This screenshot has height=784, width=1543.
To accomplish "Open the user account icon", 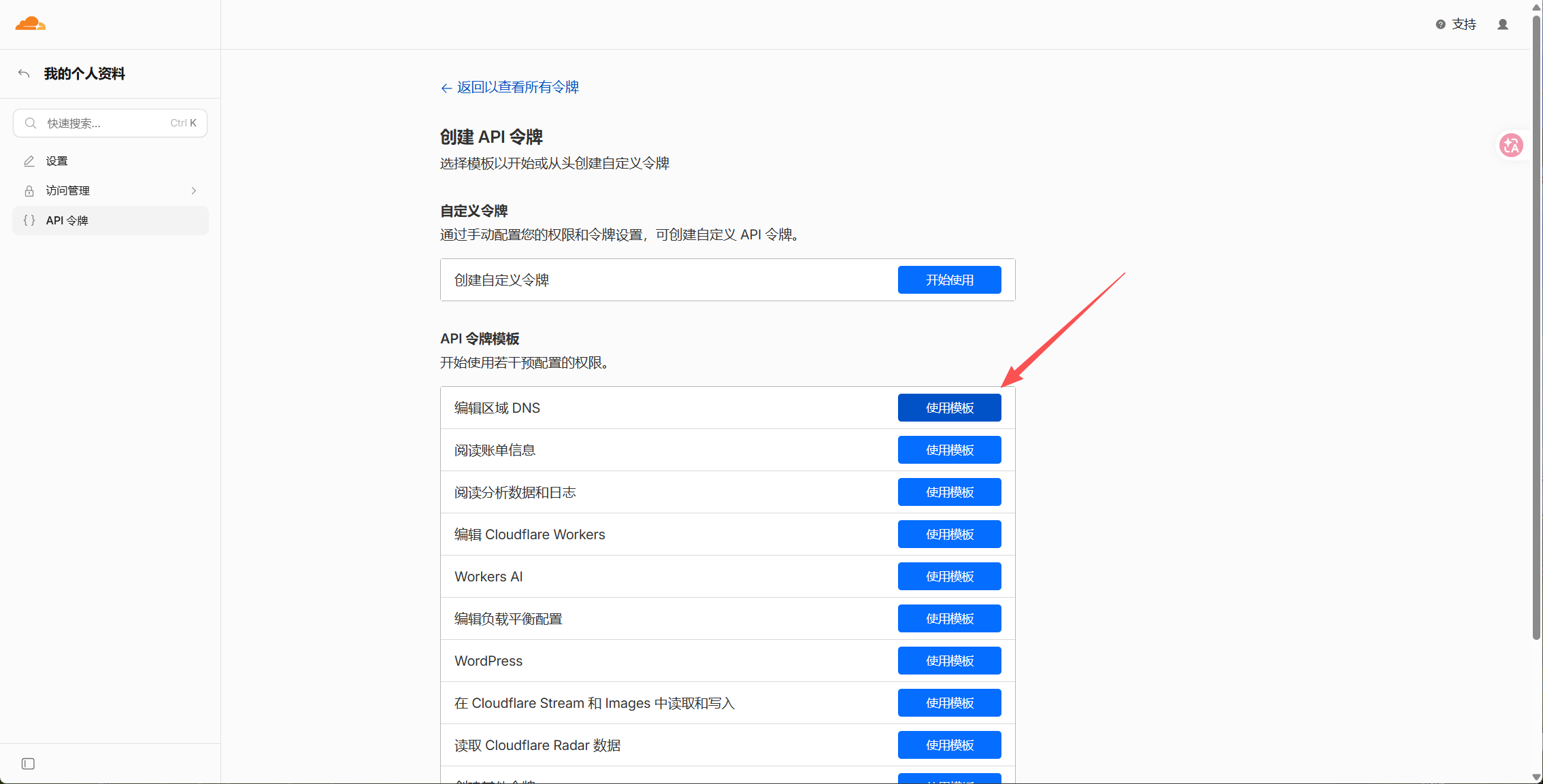I will (x=1503, y=24).
